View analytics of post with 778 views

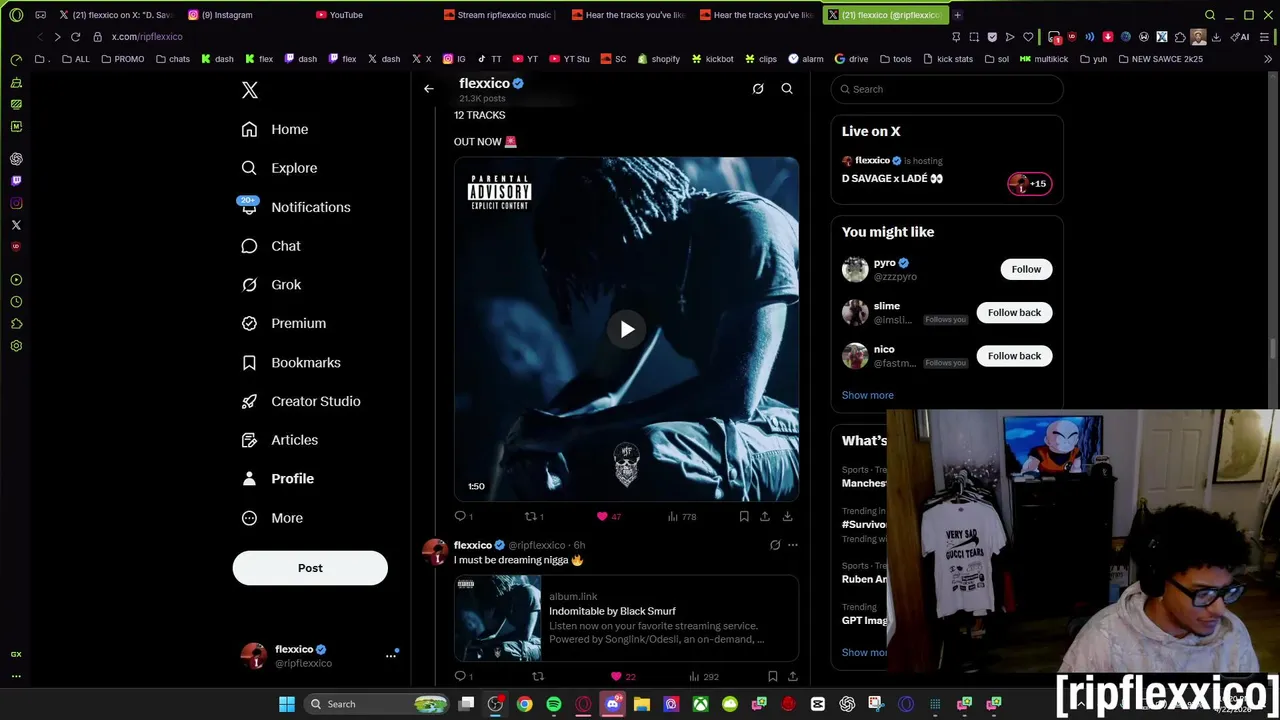pos(673,517)
